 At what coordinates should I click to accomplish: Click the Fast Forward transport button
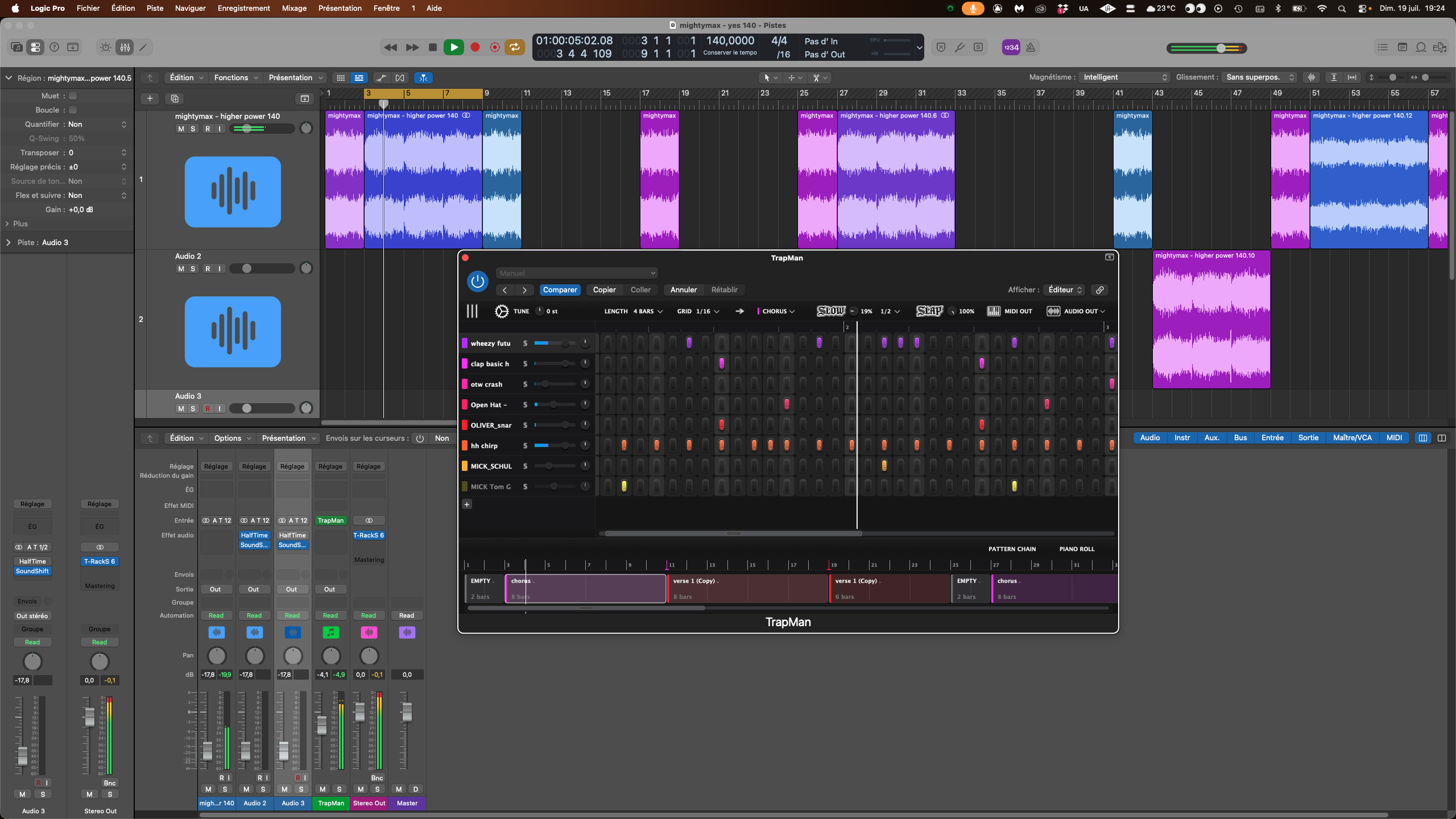point(412,47)
